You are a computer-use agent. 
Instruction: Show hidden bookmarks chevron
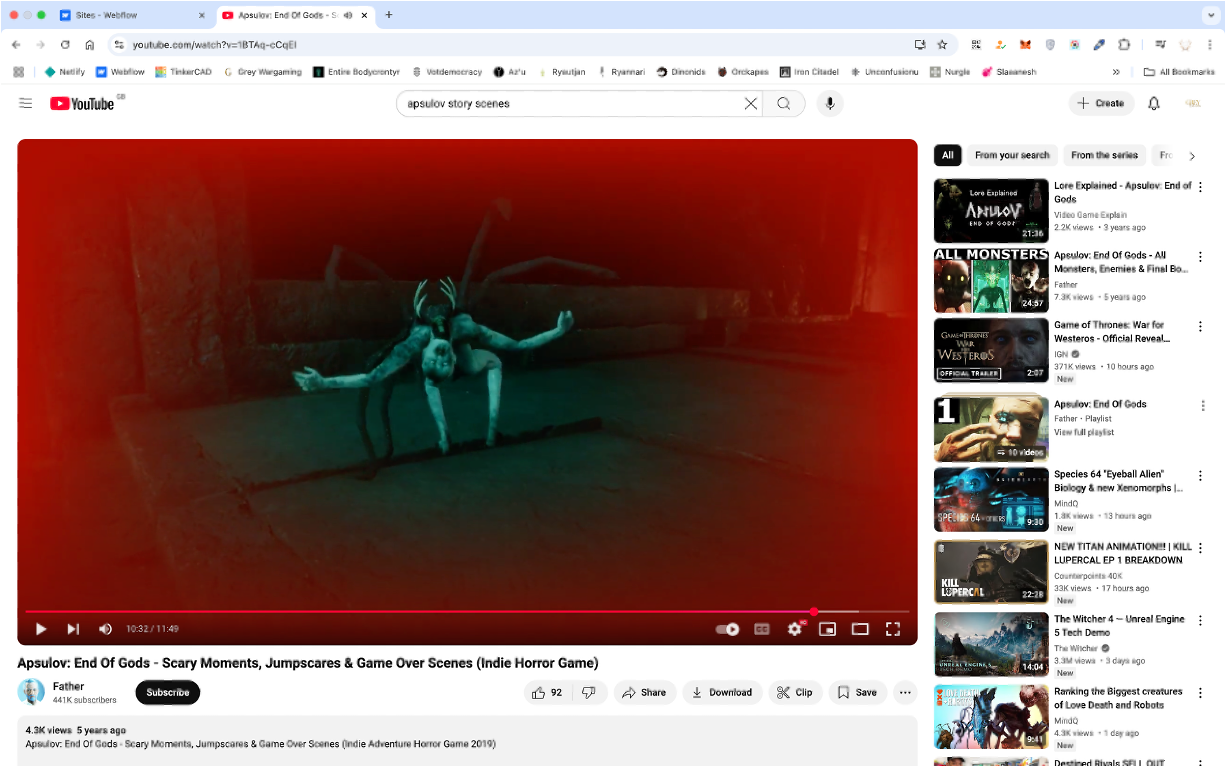coord(1116,72)
